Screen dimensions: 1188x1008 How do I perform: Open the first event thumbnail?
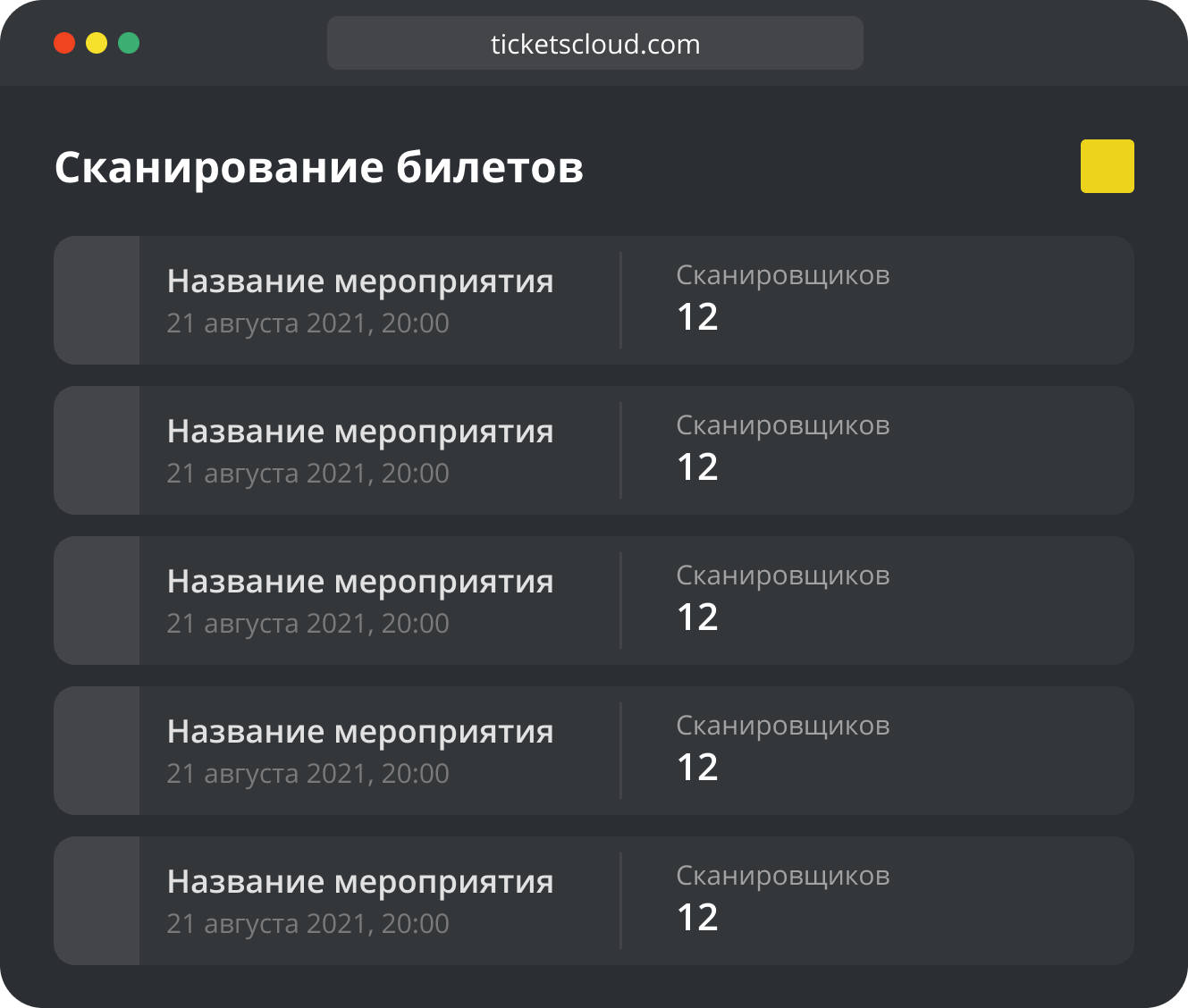pos(97,300)
